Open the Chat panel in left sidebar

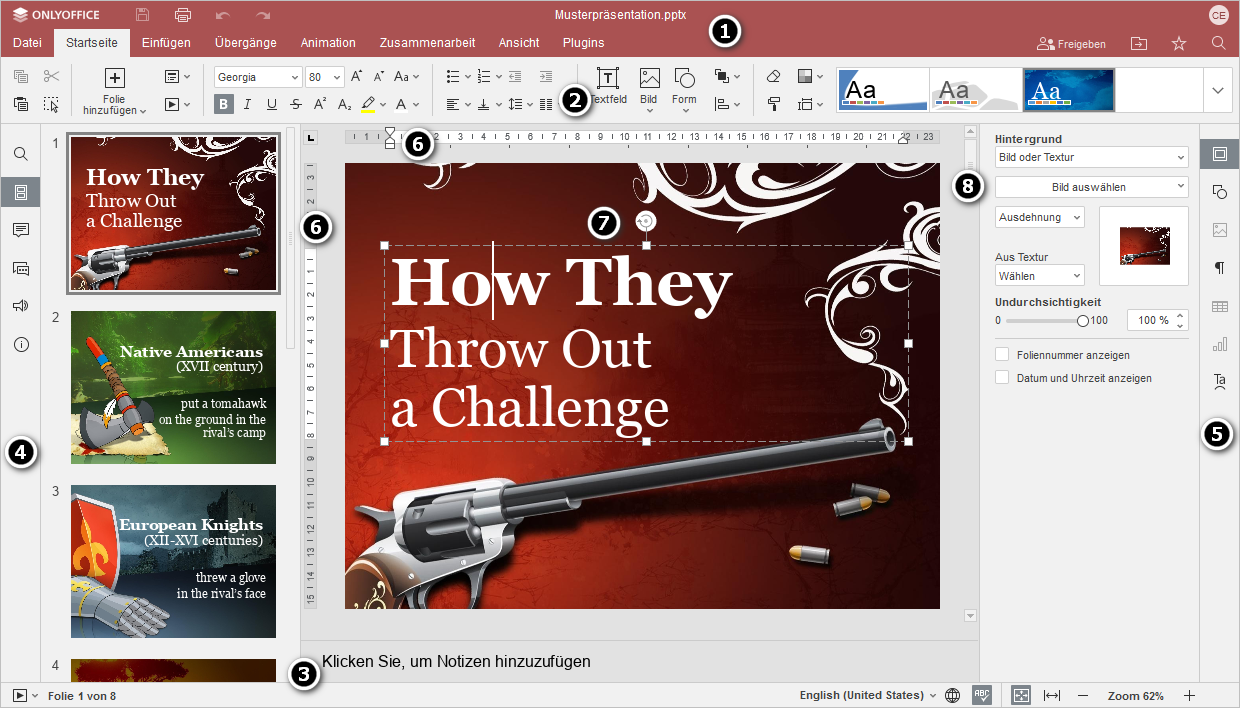[21, 268]
